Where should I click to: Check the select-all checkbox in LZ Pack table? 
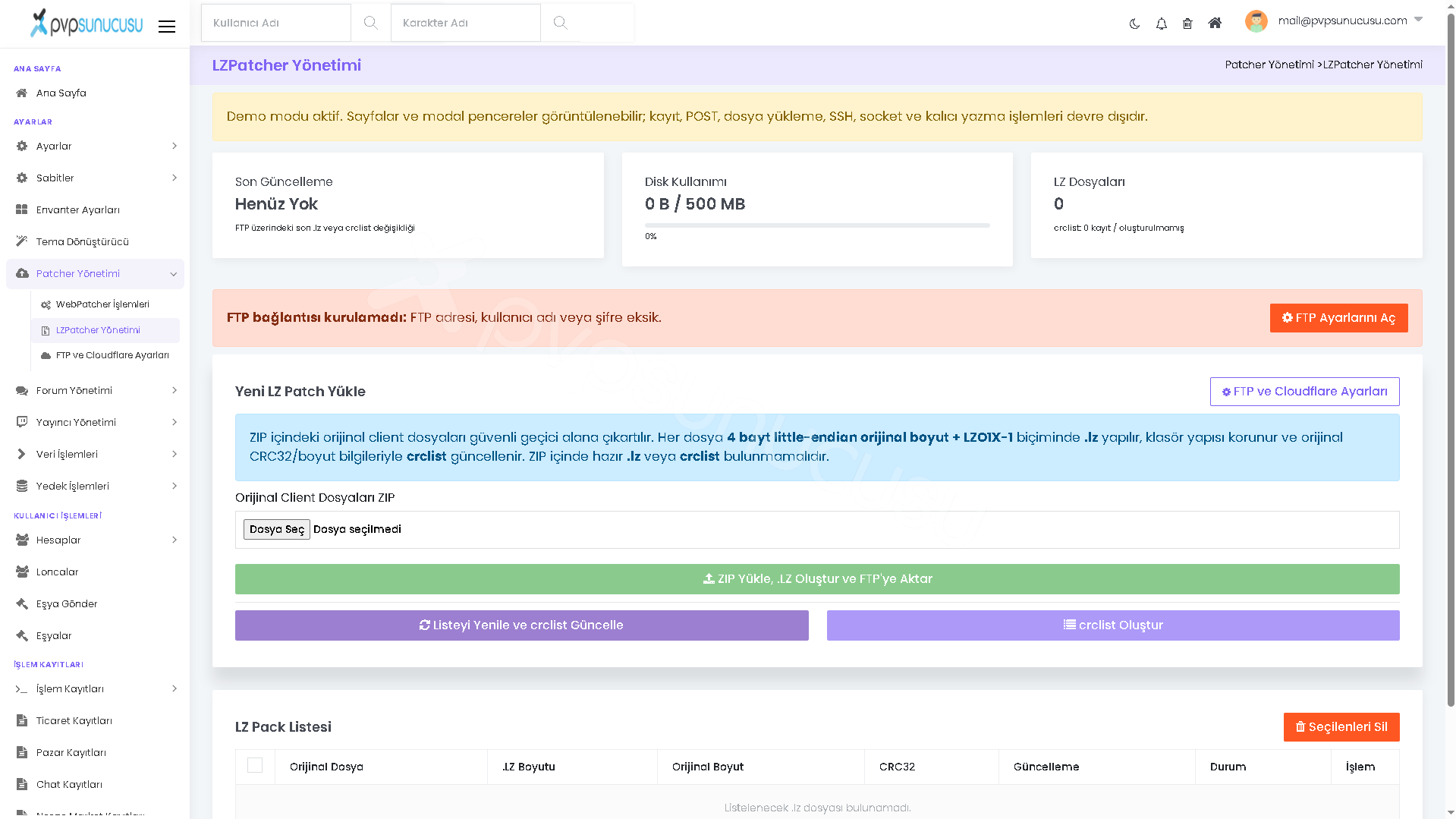255,765
